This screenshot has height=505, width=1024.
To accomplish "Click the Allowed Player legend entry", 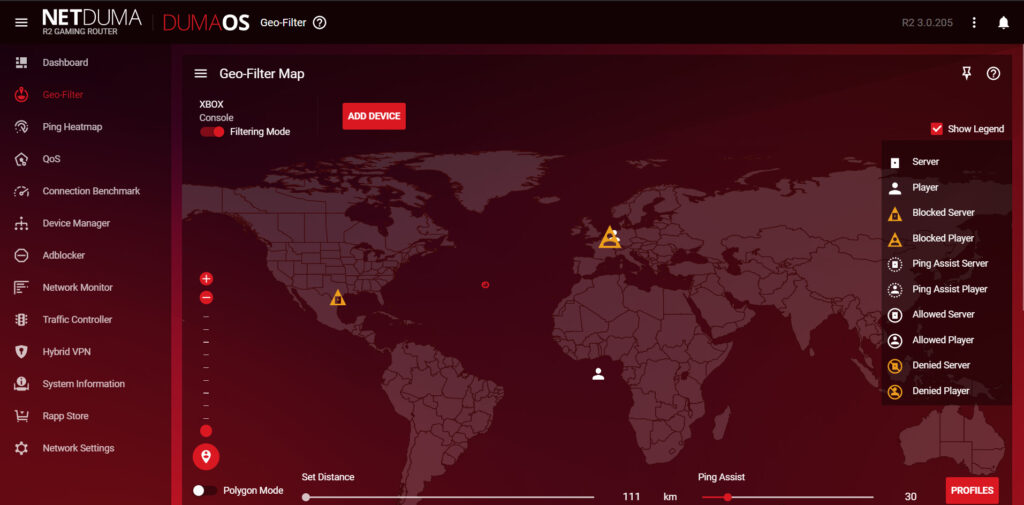I will tap(943, 340).
